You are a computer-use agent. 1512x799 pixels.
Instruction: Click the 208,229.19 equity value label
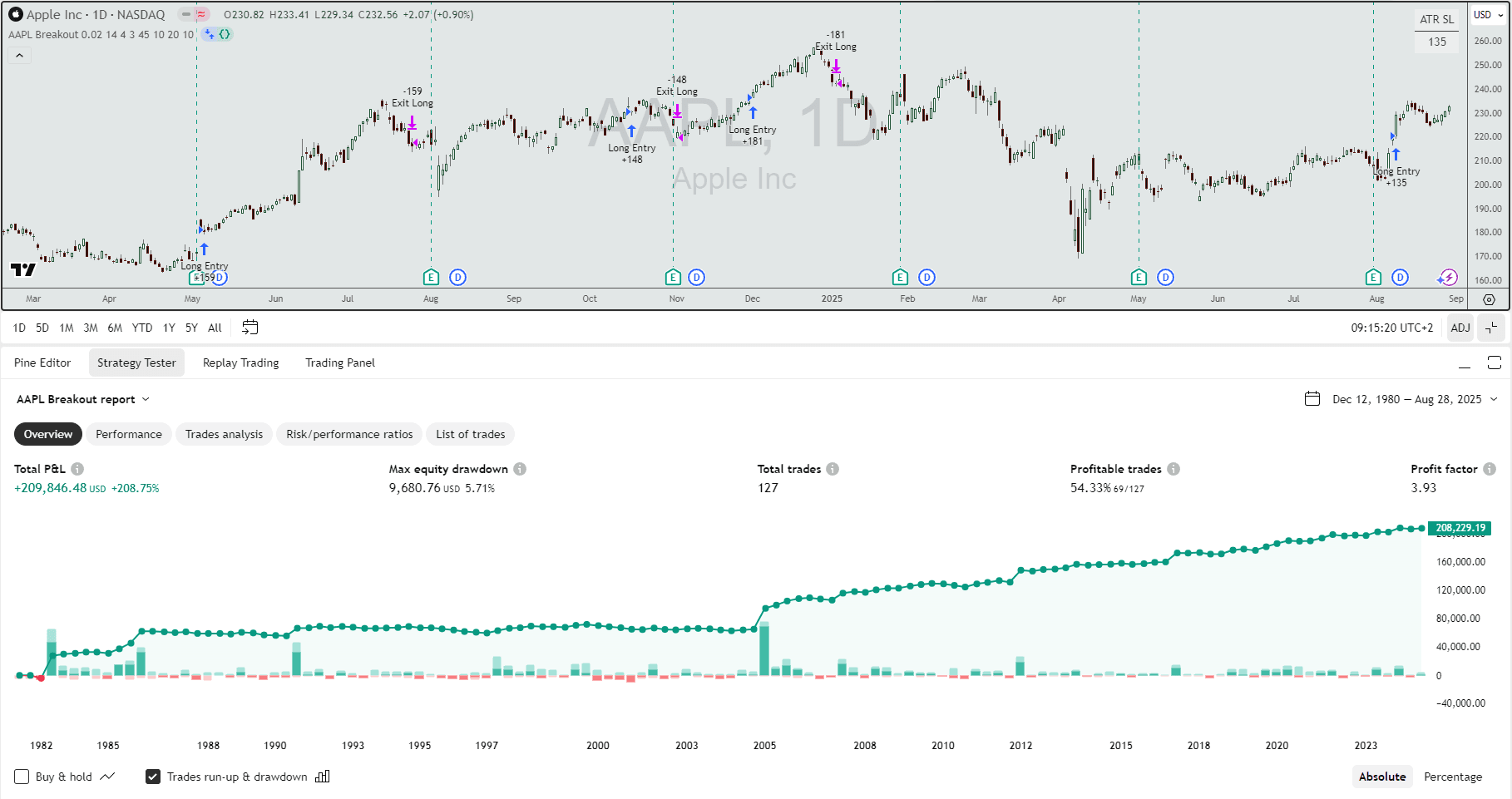[1460, 528]
